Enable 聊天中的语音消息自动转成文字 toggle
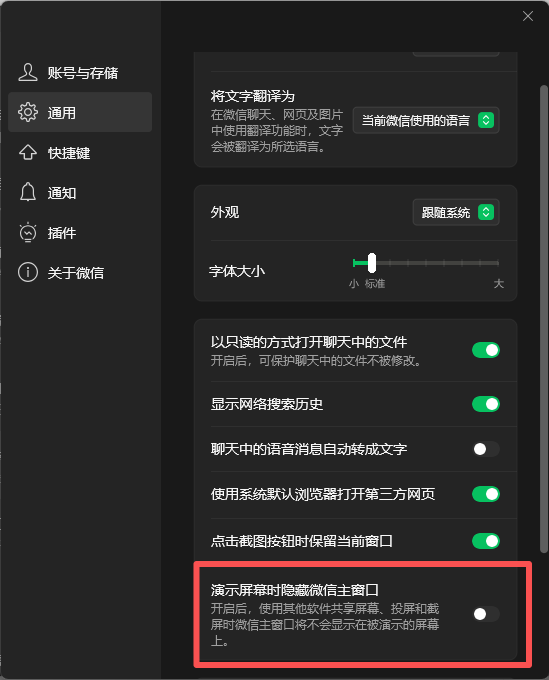This screenshot has width=549, height=680. pos(486,449)
